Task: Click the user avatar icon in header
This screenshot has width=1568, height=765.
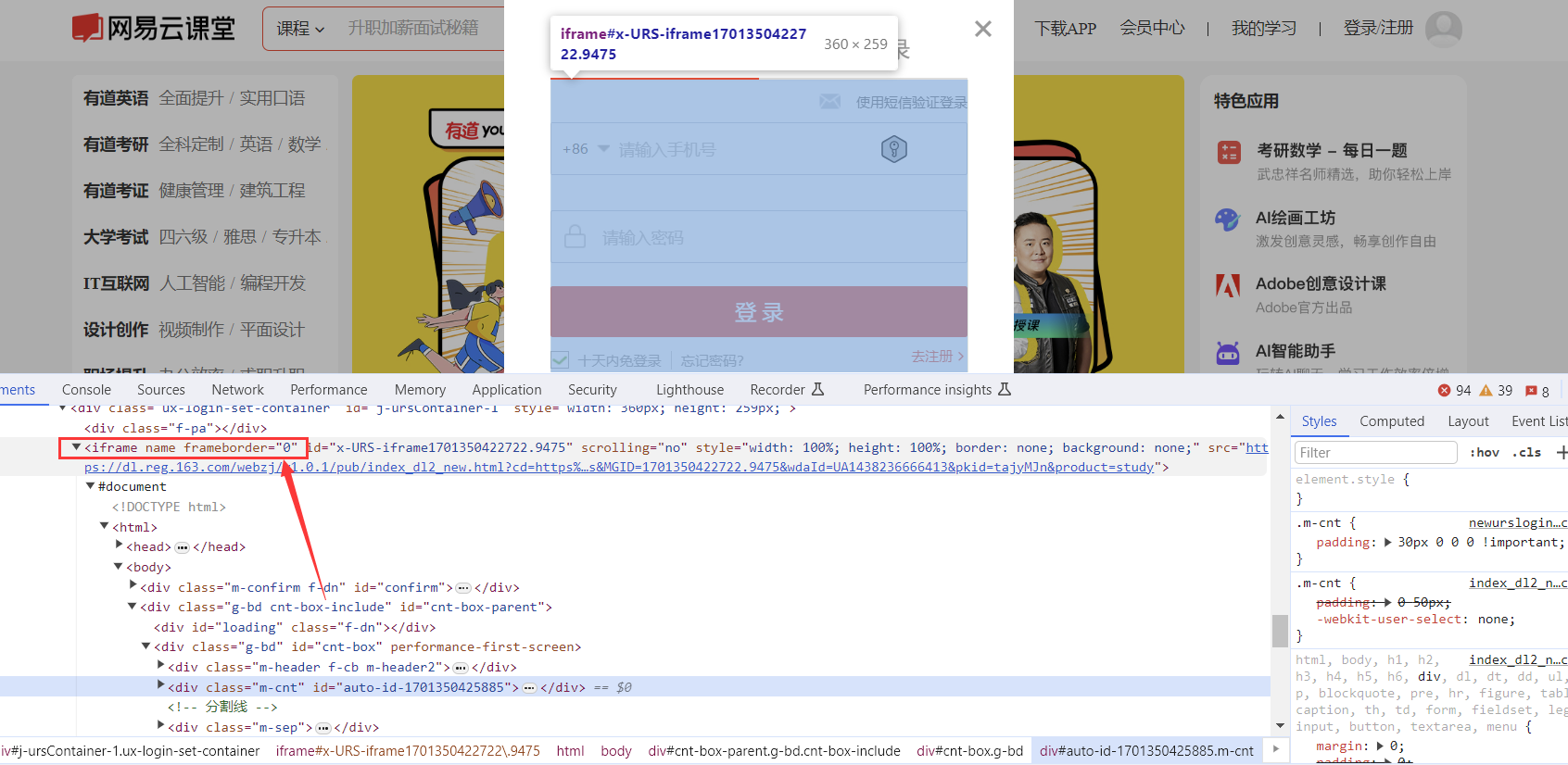Action: point(1444,29)
